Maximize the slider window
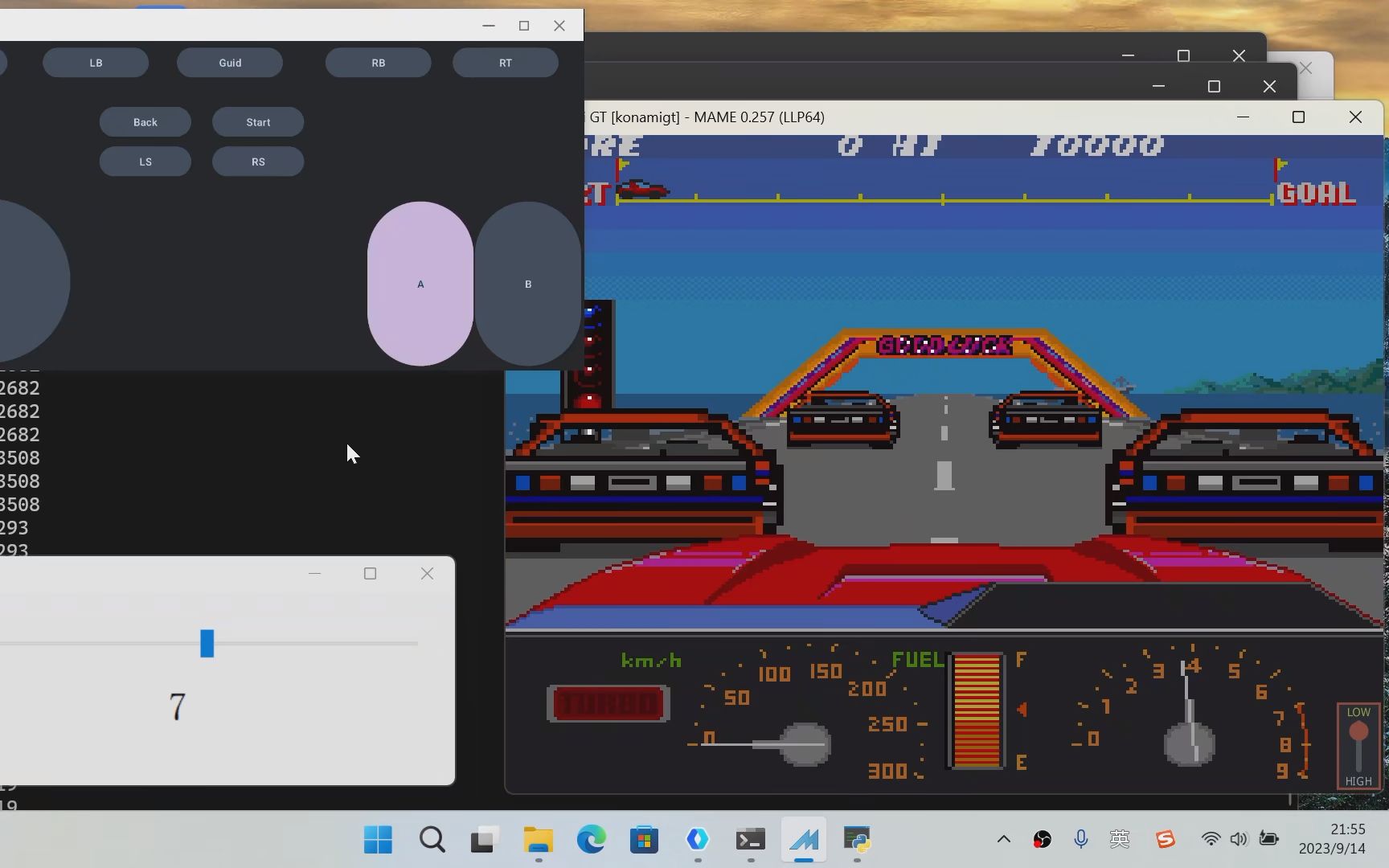This screenshot has height=868, width=1389. pos(370,573)
